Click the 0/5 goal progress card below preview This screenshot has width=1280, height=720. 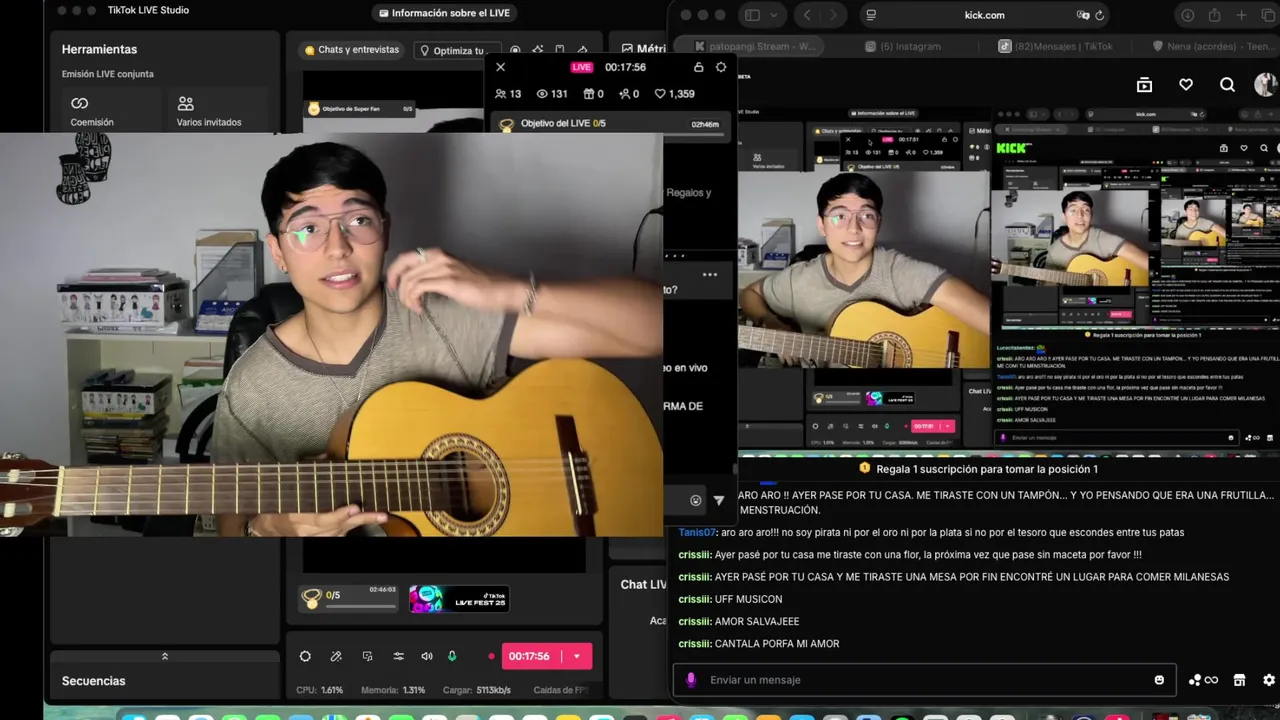(349, 598)
